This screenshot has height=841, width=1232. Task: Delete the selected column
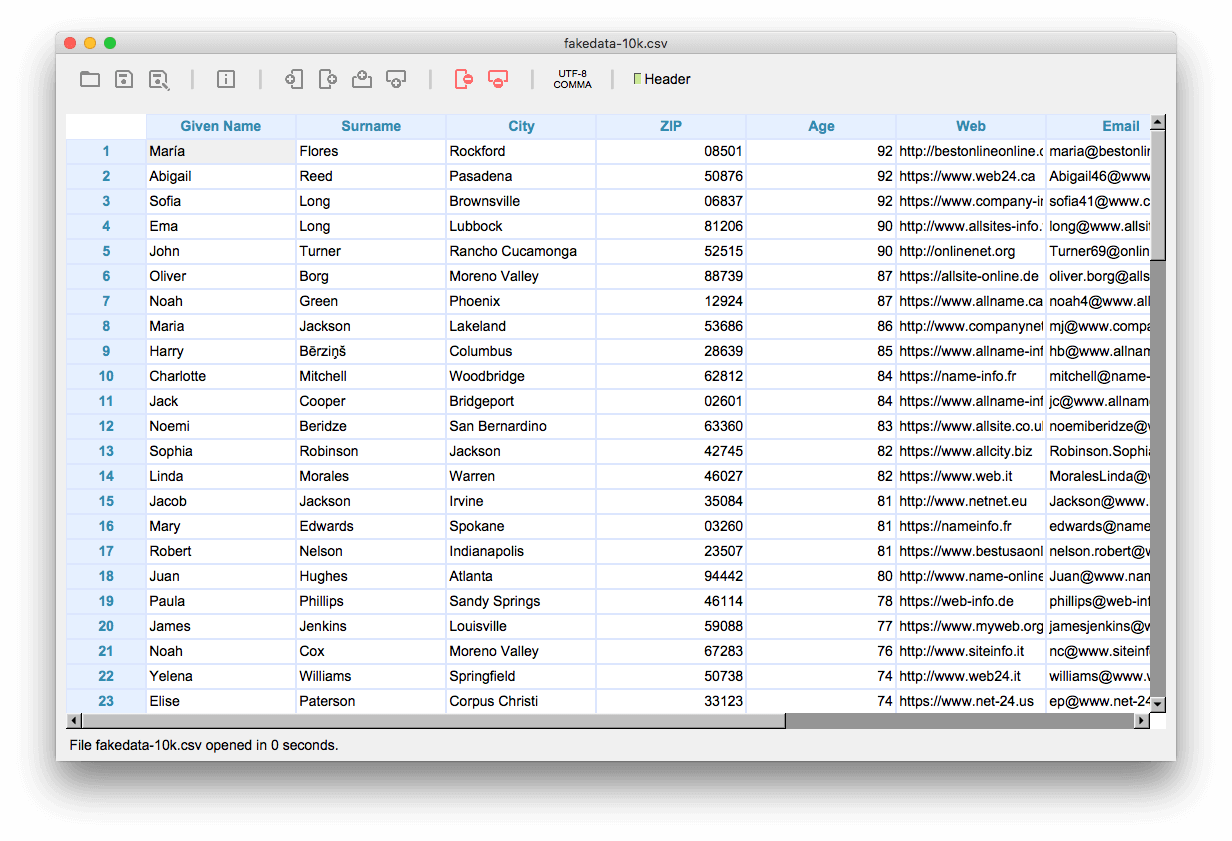pos(463,79)
